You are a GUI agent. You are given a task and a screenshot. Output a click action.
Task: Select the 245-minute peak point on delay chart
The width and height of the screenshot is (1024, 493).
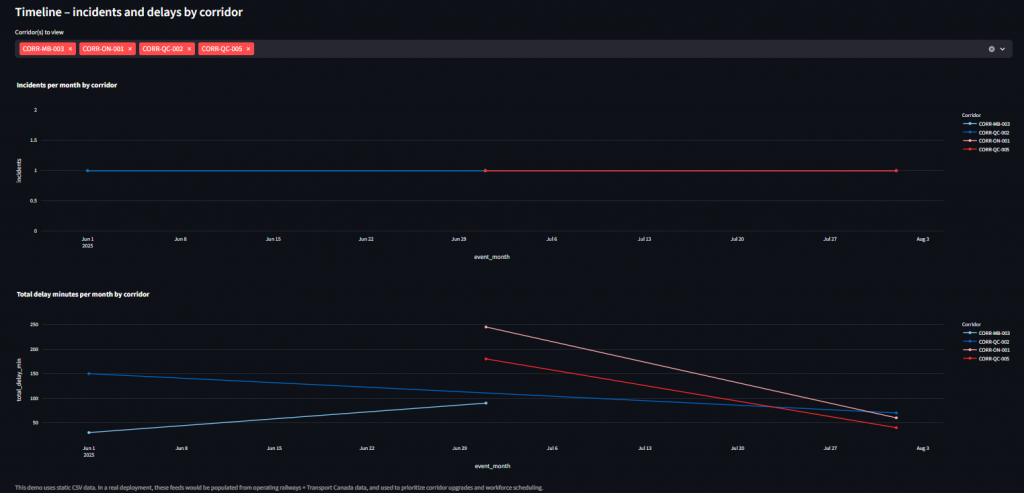click(x=486, y=327)
